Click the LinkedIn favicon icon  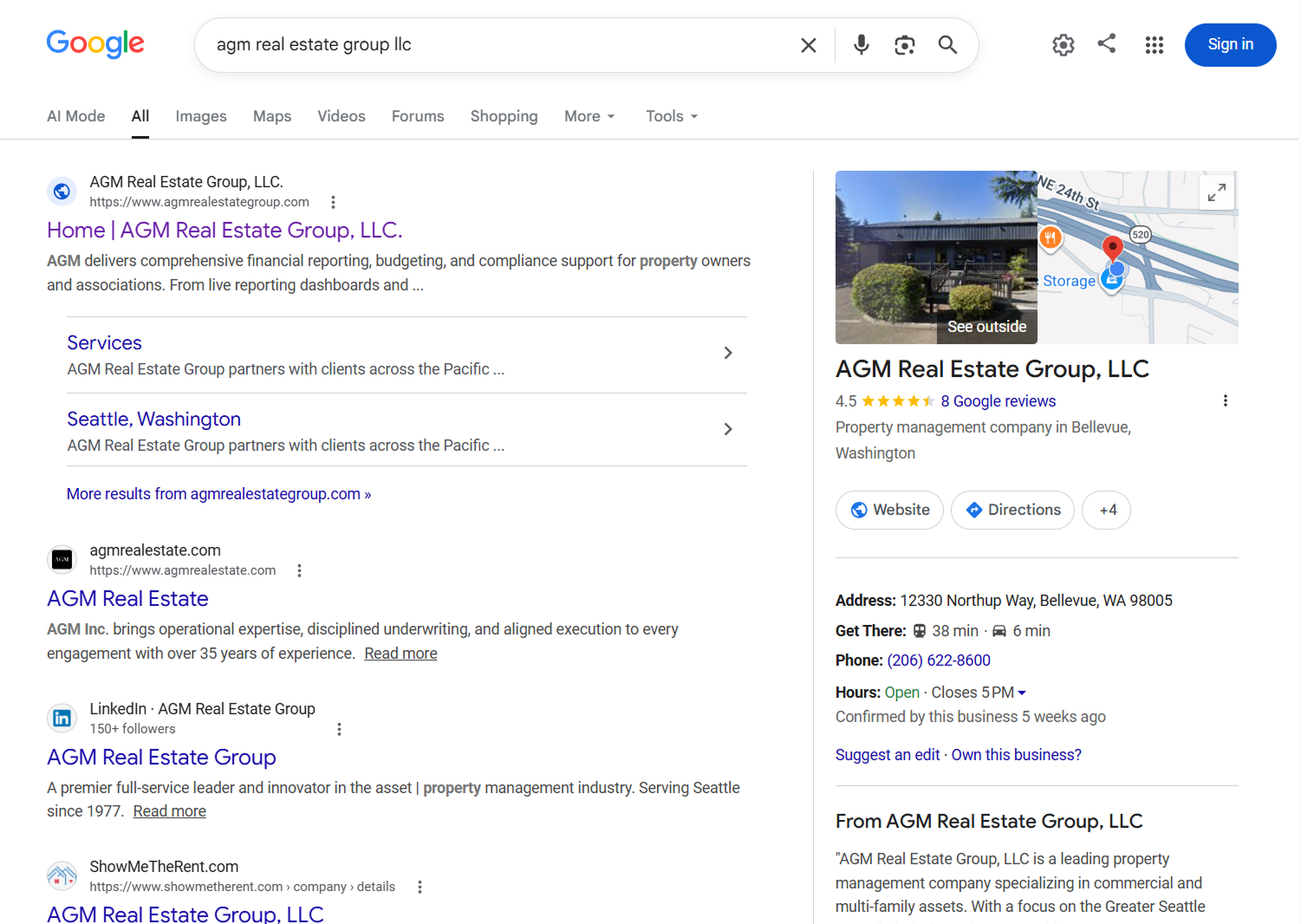[x=62, y=719]
